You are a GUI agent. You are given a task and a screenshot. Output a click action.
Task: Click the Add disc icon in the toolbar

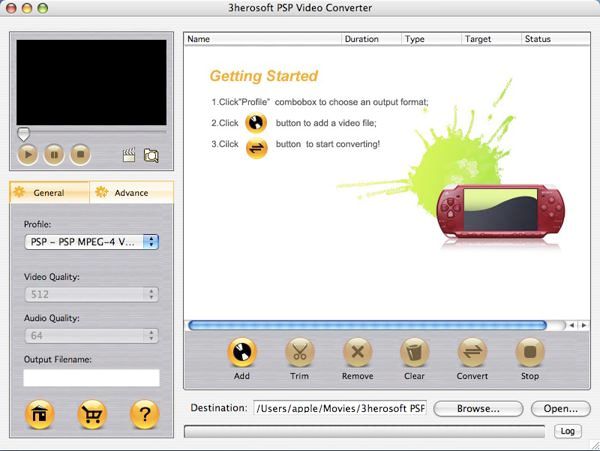(242, 352)
